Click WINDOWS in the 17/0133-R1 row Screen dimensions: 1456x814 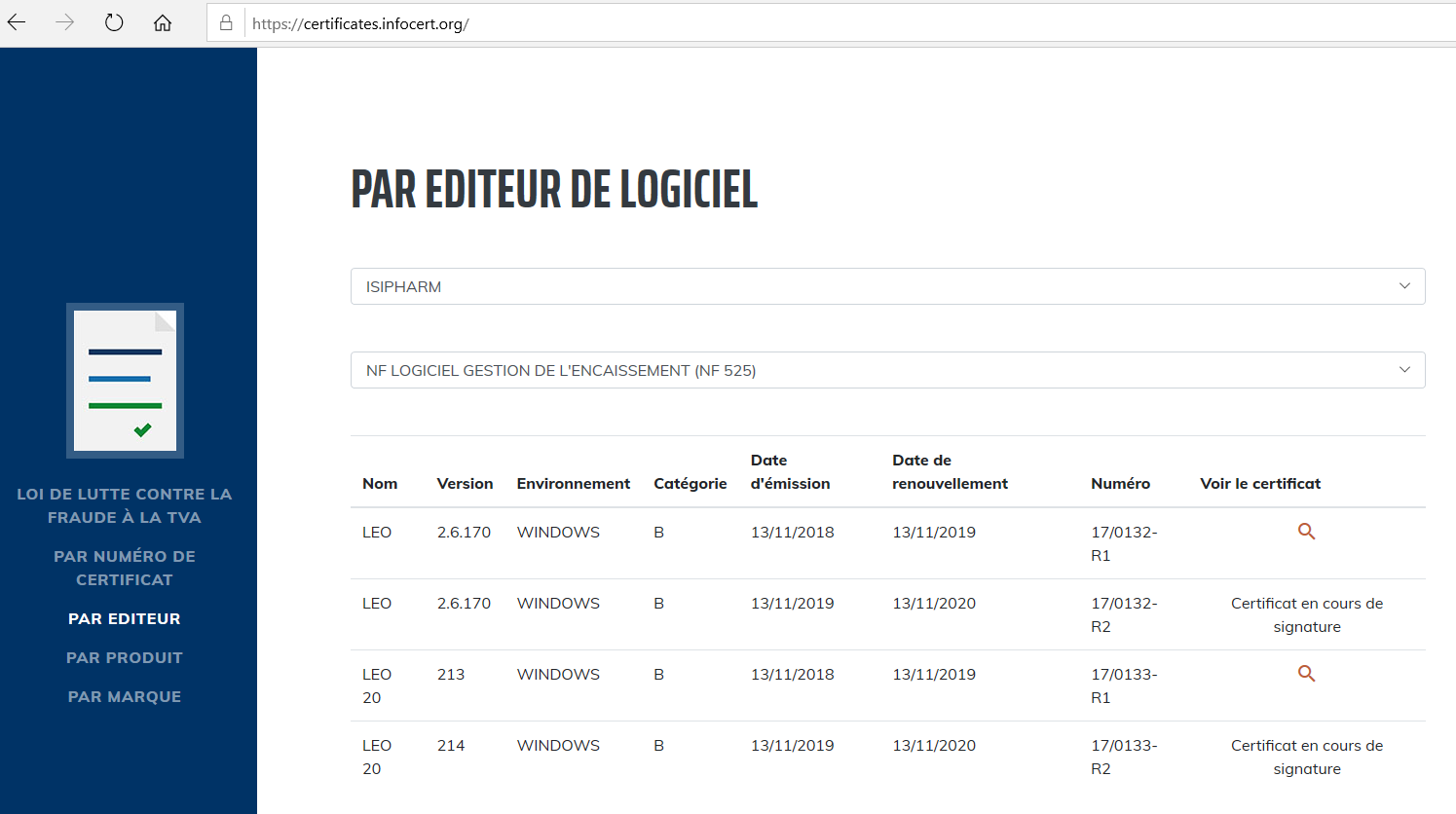coord(558,674)
